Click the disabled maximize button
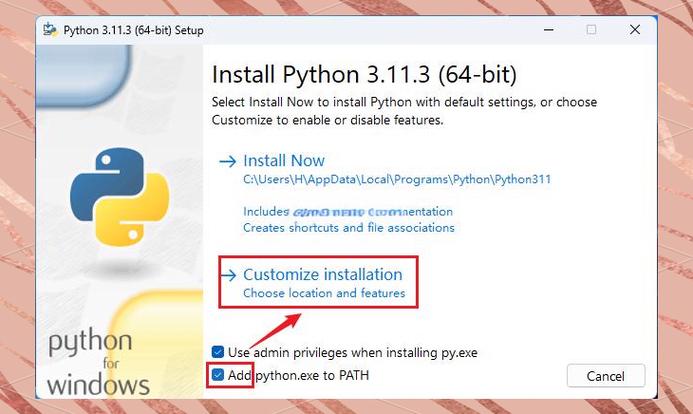 coord(591,30)
